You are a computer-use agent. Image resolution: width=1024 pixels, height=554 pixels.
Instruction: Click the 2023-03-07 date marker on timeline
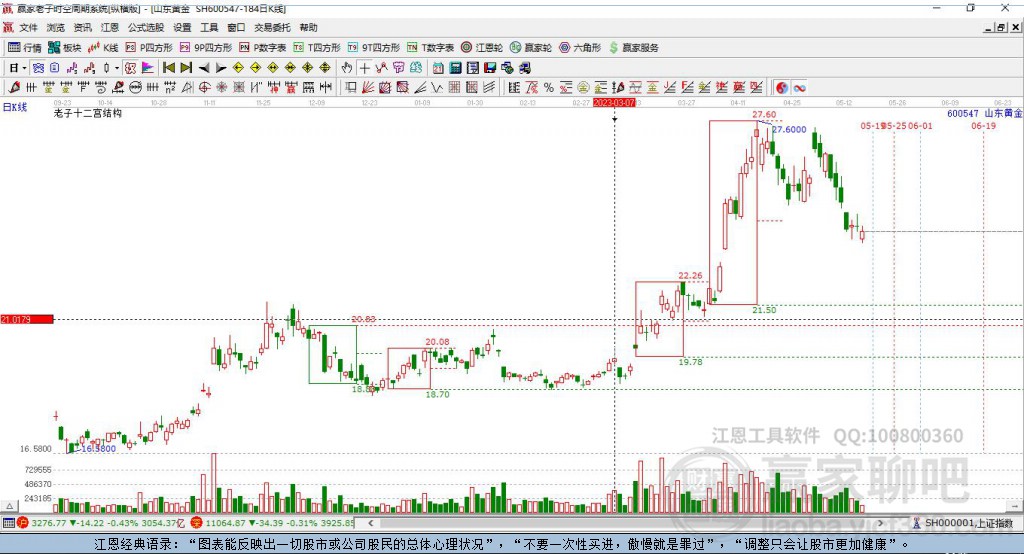click(x=614, y=103)
